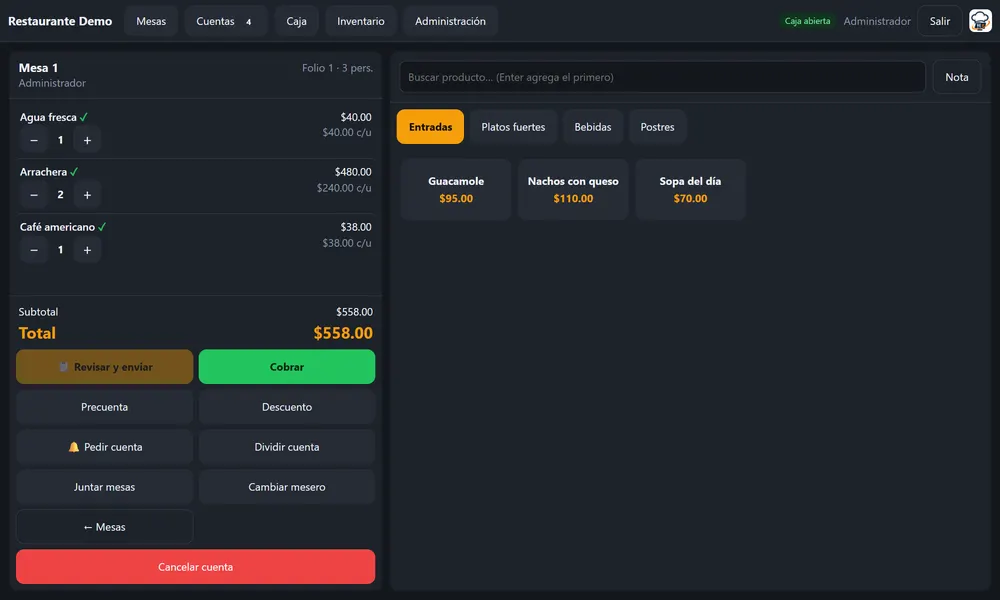This screenshot has width=1000, height=600.
Task: Add Sopa del día to the order
Action: [691, 189]
